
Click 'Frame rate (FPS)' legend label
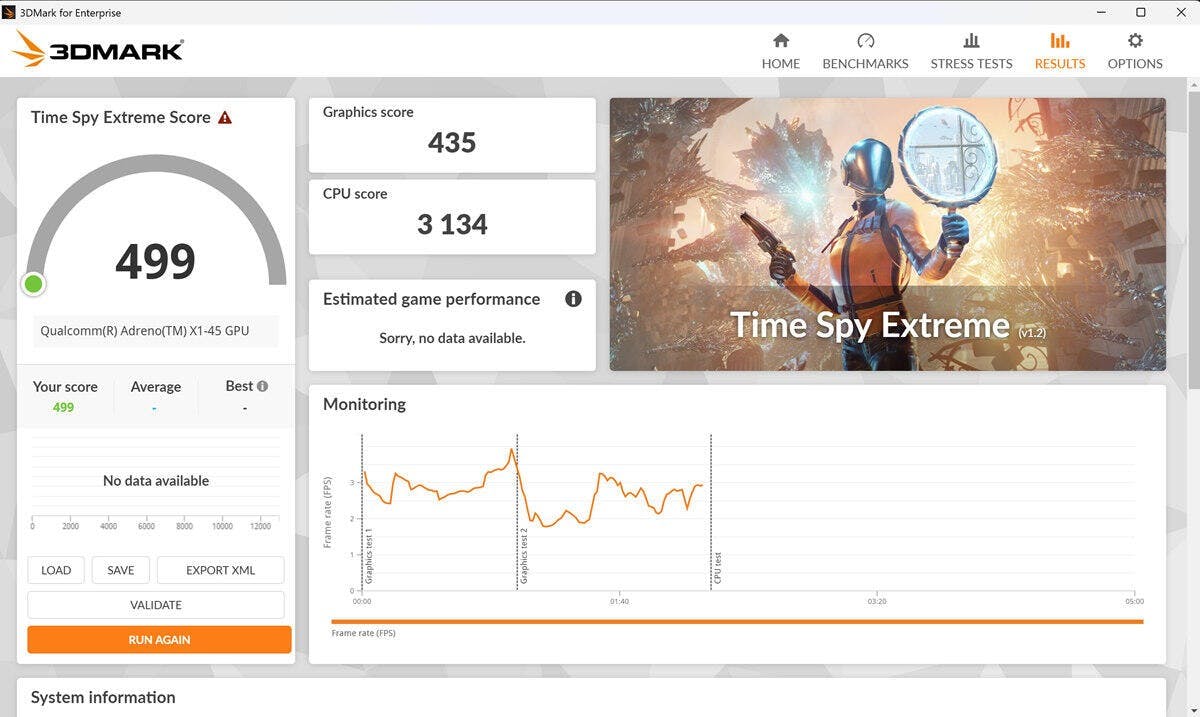click(x=363, y=633)
